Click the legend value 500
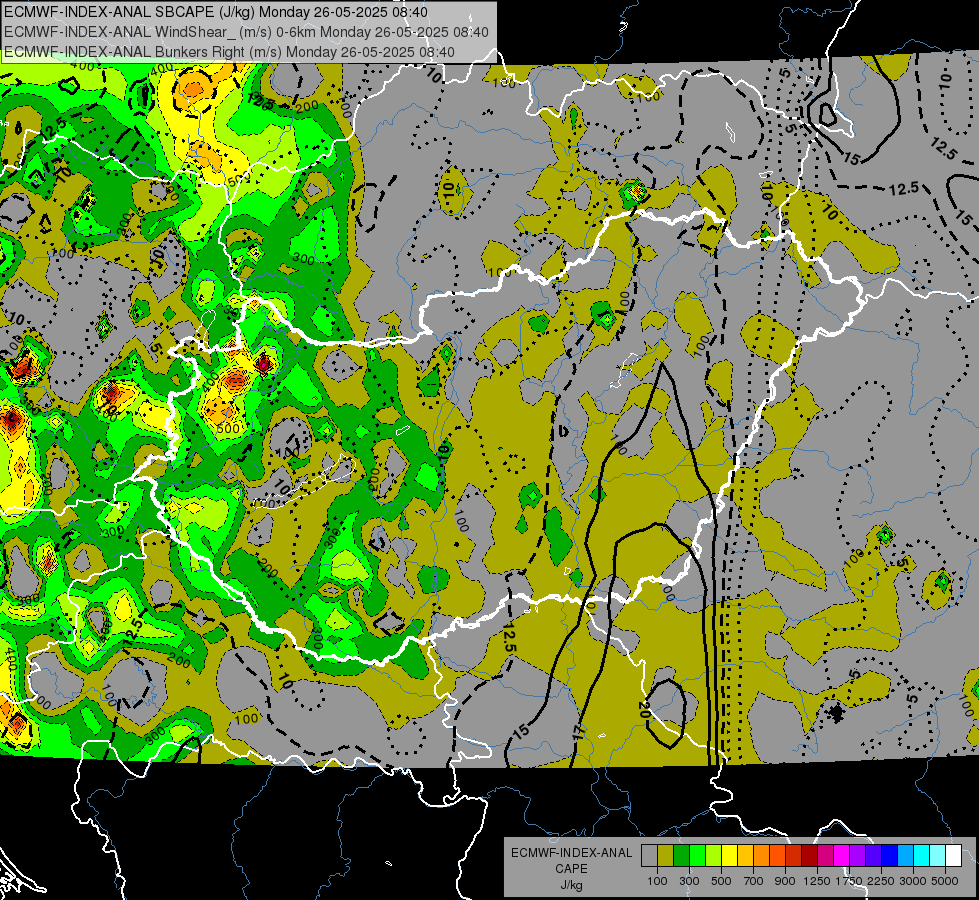 tap(721, 881)
